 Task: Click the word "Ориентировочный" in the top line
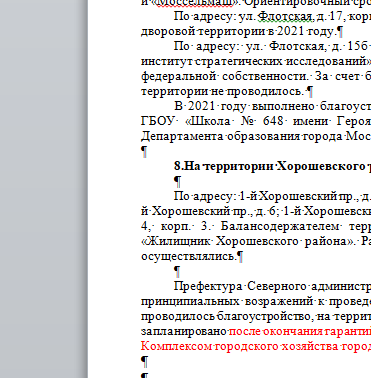[298, 3]
